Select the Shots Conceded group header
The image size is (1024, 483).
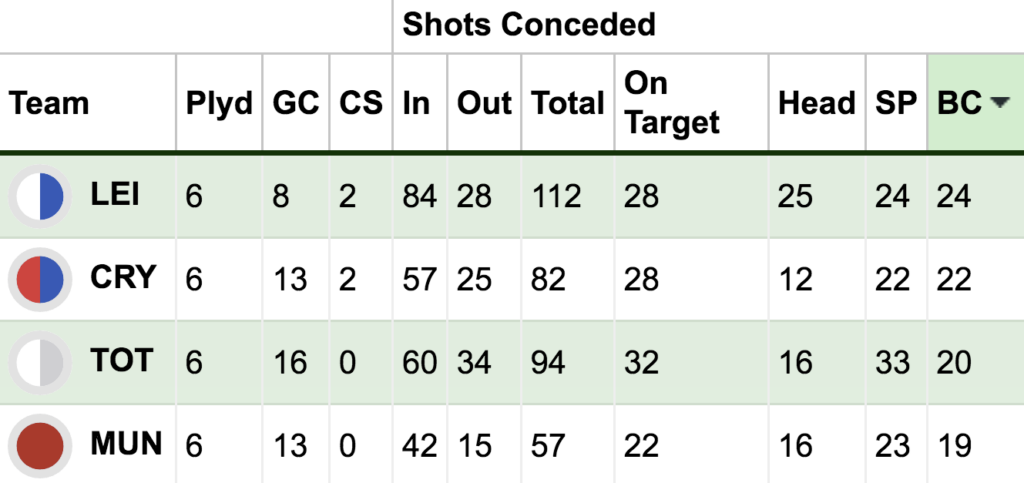pyautogui.click(x=529, y=25)
